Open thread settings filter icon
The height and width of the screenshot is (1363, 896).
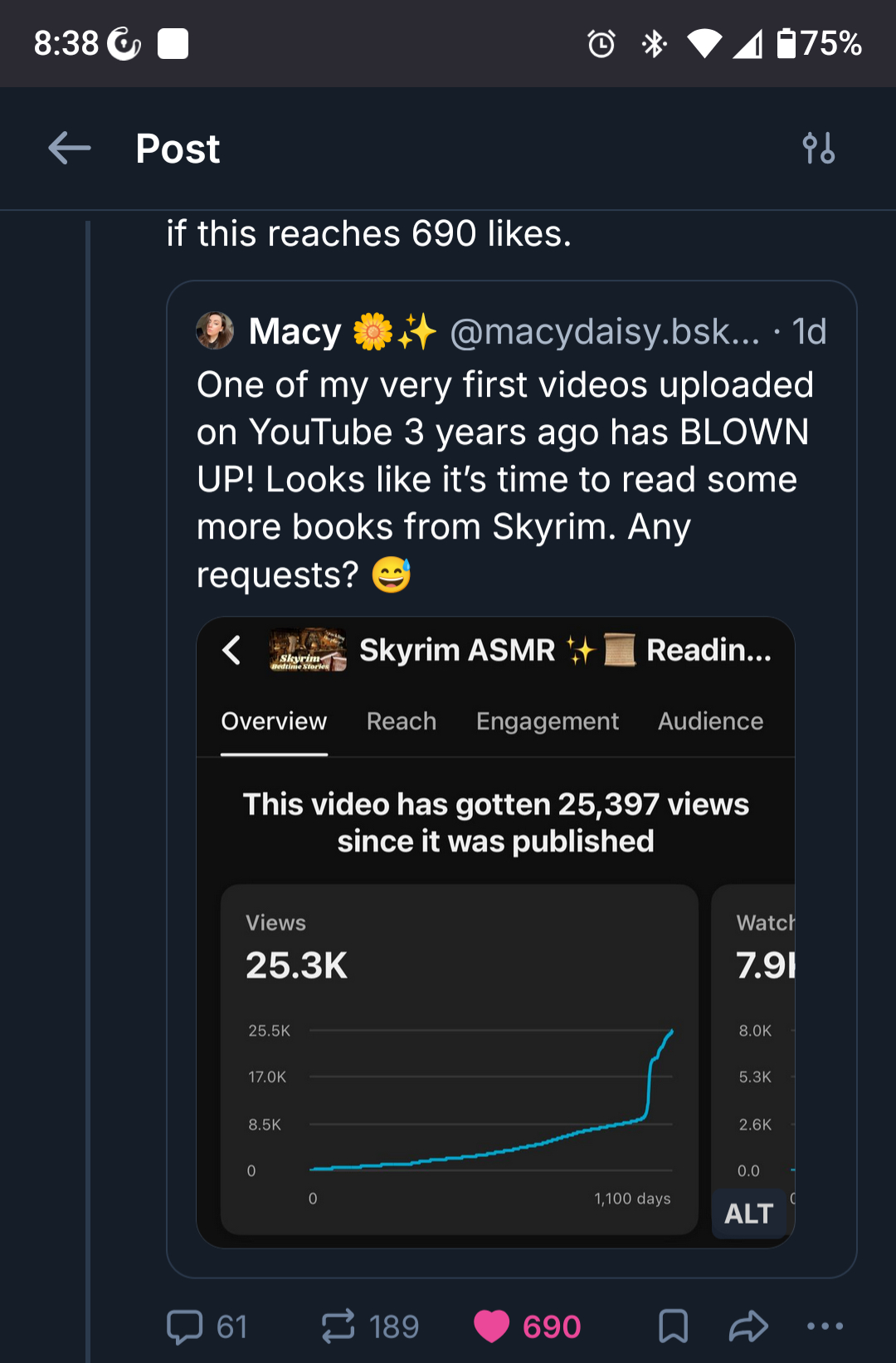pyautogui.click(x=818, y=149)
